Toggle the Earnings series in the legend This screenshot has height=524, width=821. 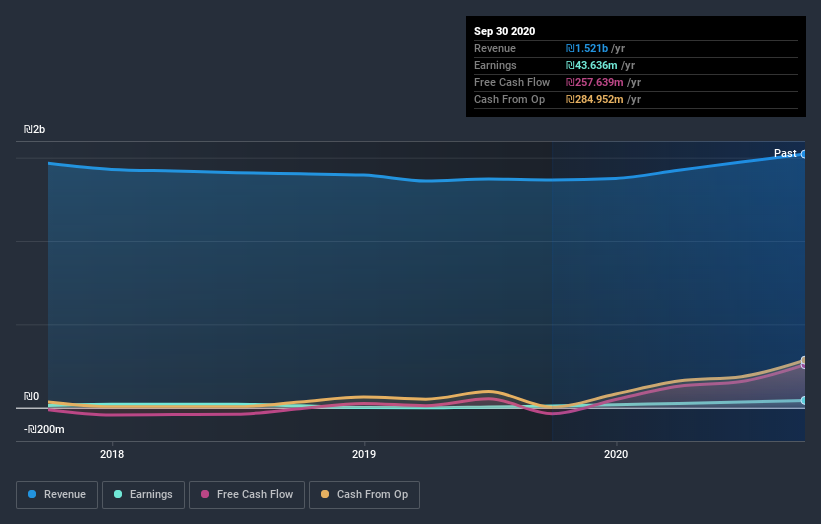pos(143,495)
